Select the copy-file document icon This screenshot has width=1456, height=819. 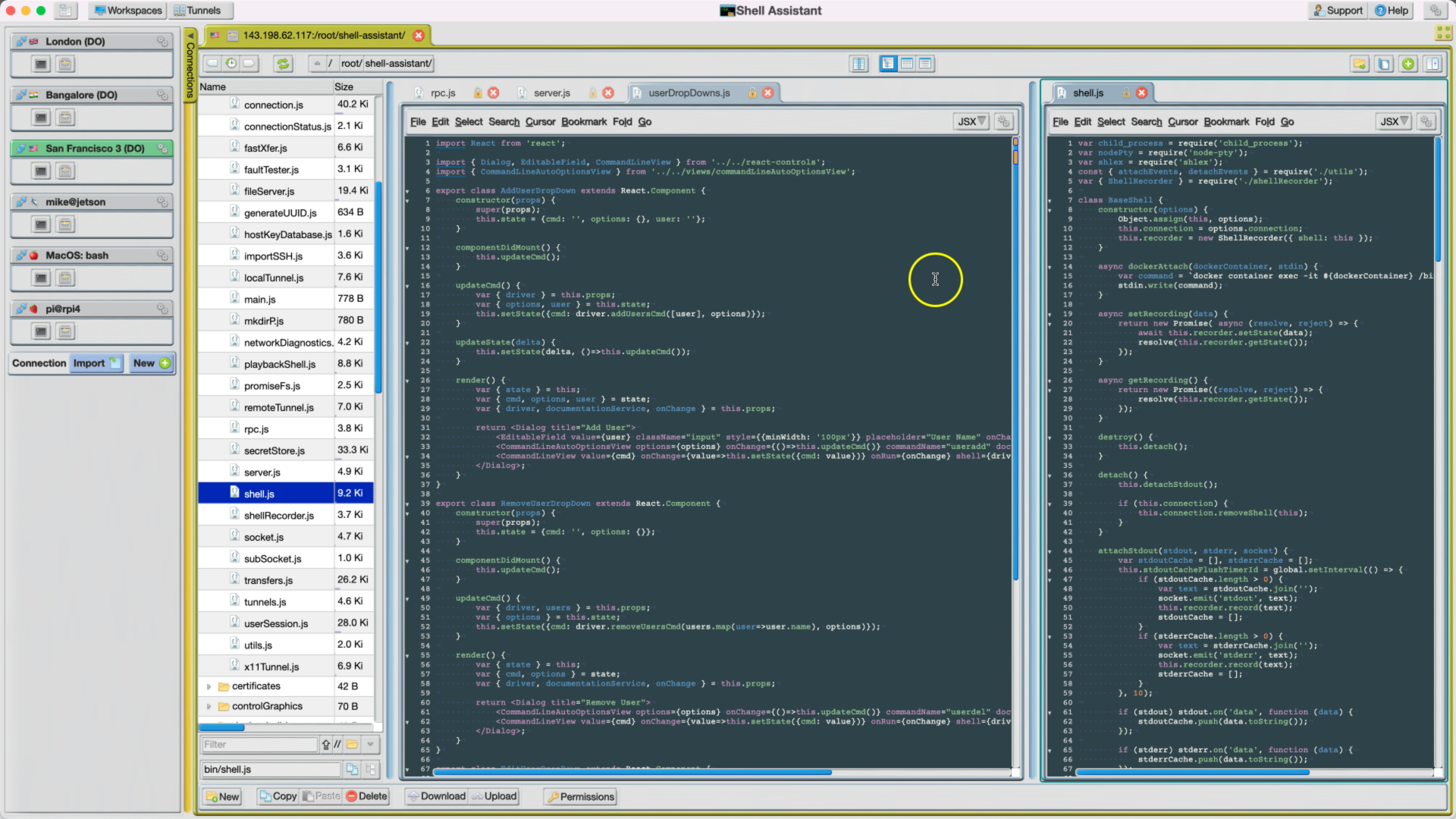point(1385,64)
